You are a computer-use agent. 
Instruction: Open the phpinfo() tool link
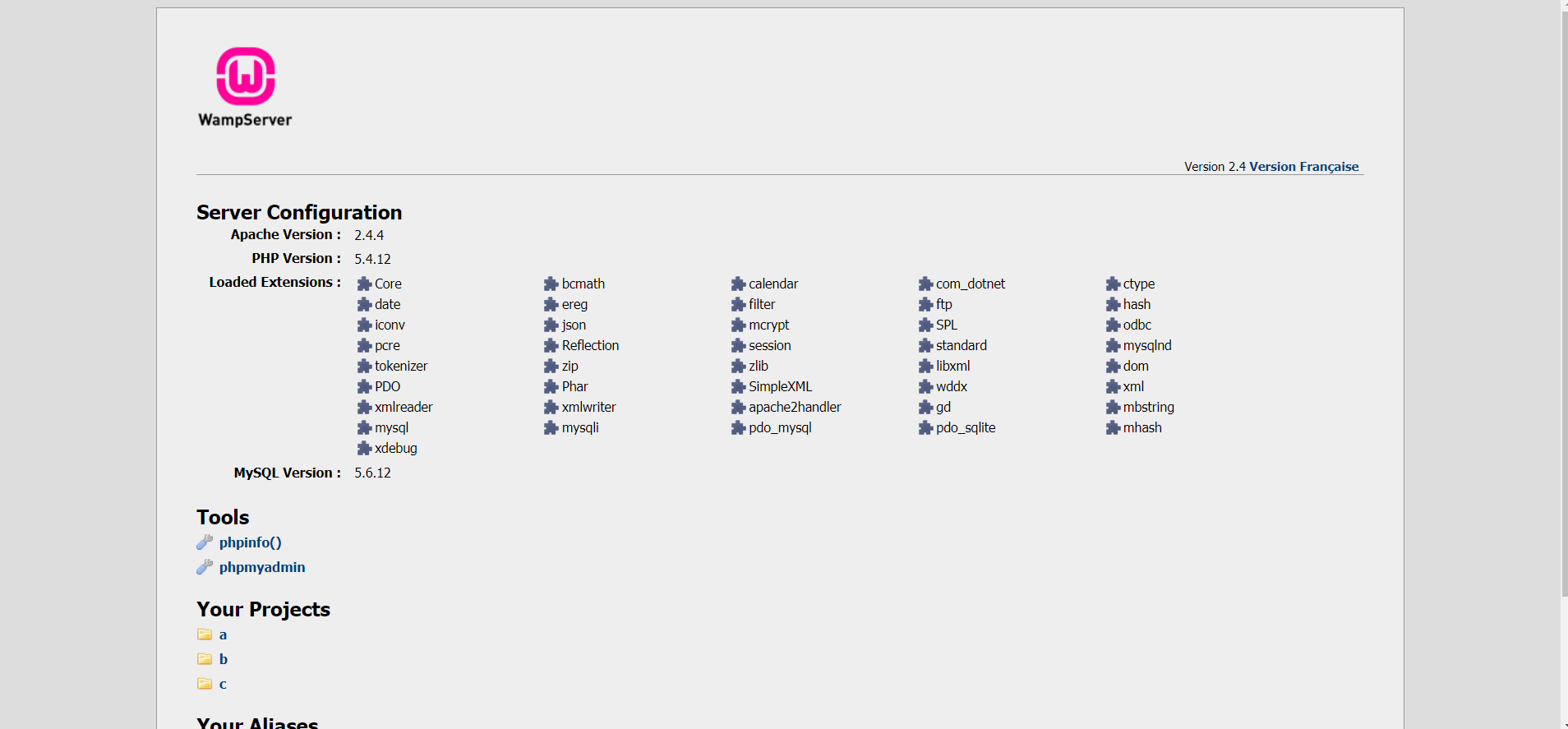tap(250, 542)
